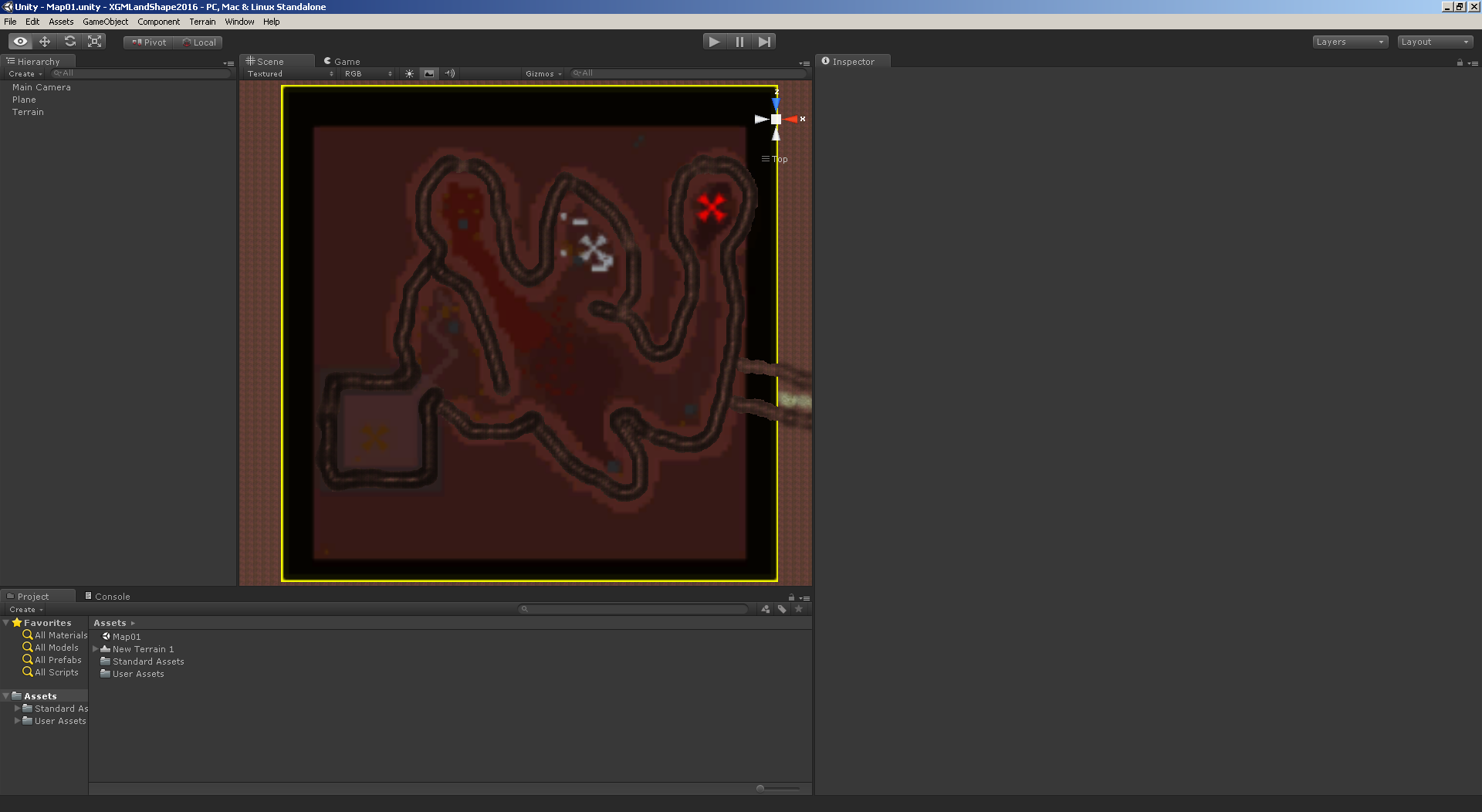Click the Hierarchy Create button
The height and width of the screenshot is (812, 1482).
[x=25, y=74]
